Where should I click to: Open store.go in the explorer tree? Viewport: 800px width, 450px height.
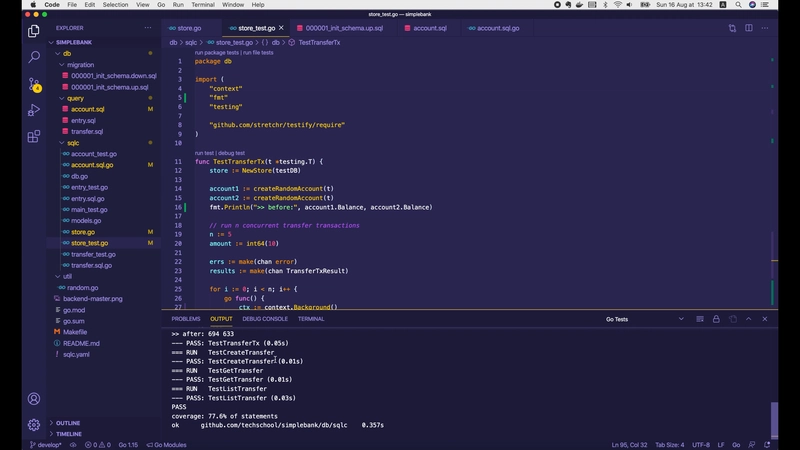(83, 232)
